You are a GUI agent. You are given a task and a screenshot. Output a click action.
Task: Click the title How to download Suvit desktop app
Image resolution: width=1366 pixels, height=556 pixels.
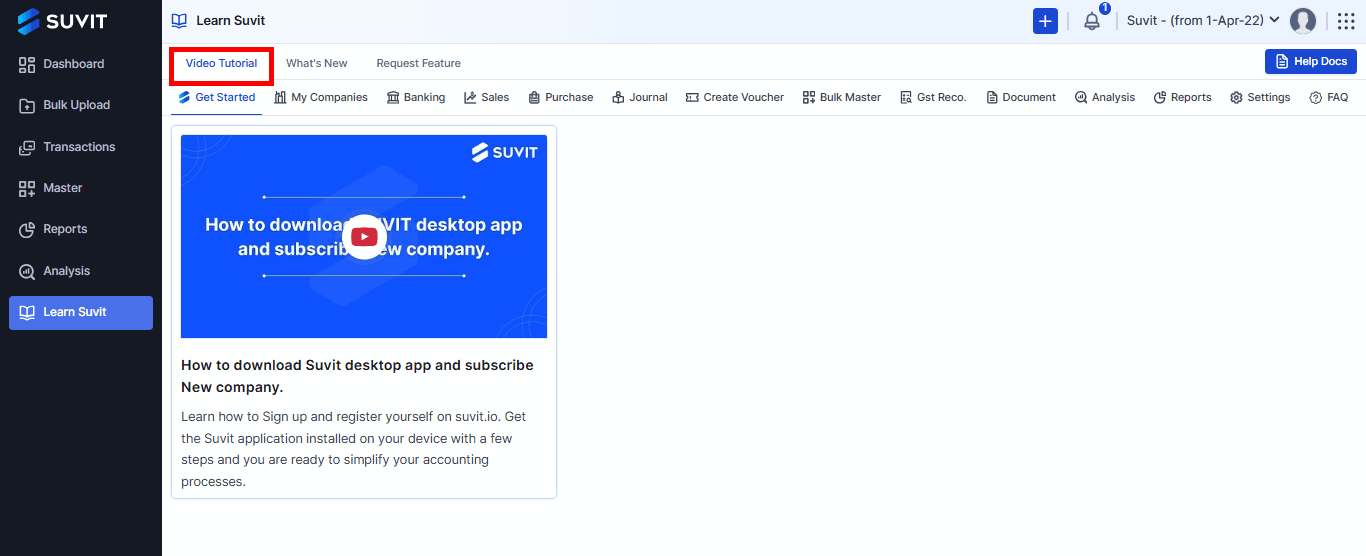tap(357, 376)
